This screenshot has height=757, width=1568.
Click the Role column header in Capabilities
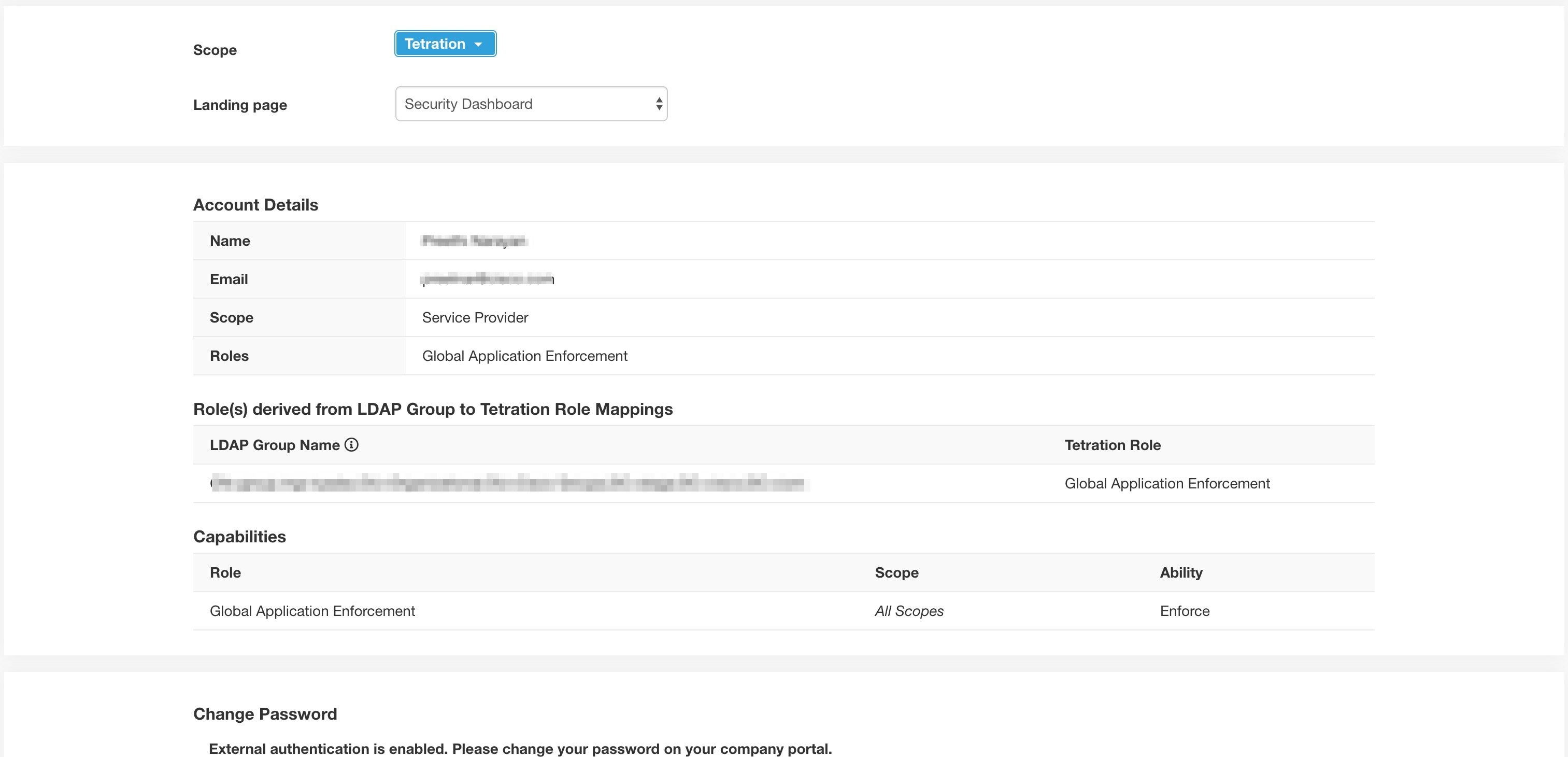tap(224, 572)
